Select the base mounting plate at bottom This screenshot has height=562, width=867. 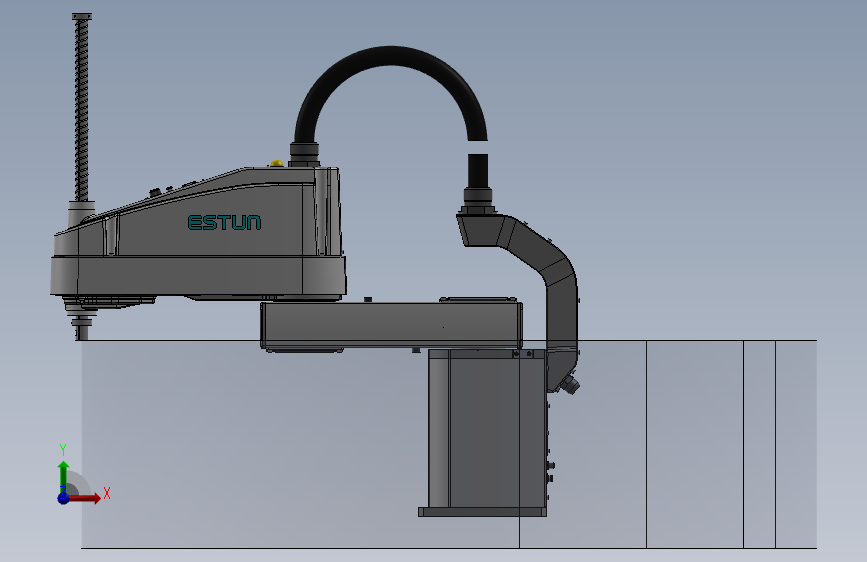pyautogui.click(x=482, y=512)
